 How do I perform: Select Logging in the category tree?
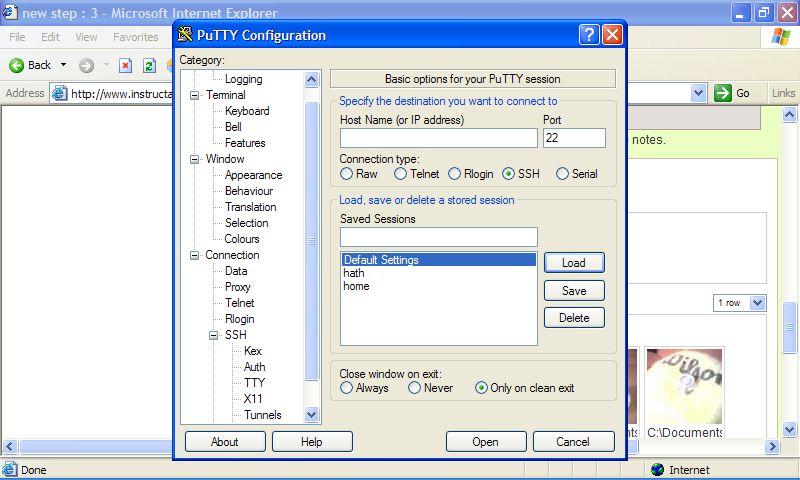[243, 79]
